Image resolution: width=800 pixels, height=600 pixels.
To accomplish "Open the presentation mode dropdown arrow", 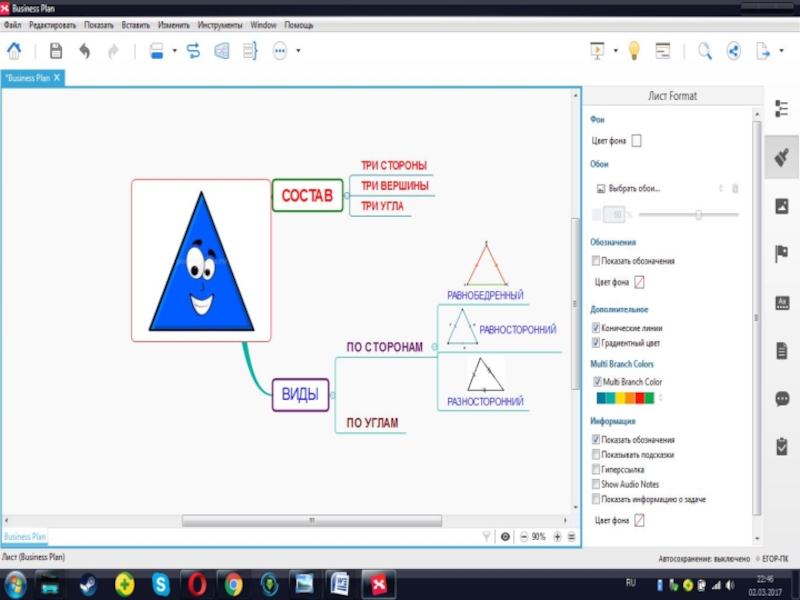I will [x=616, y=51].
